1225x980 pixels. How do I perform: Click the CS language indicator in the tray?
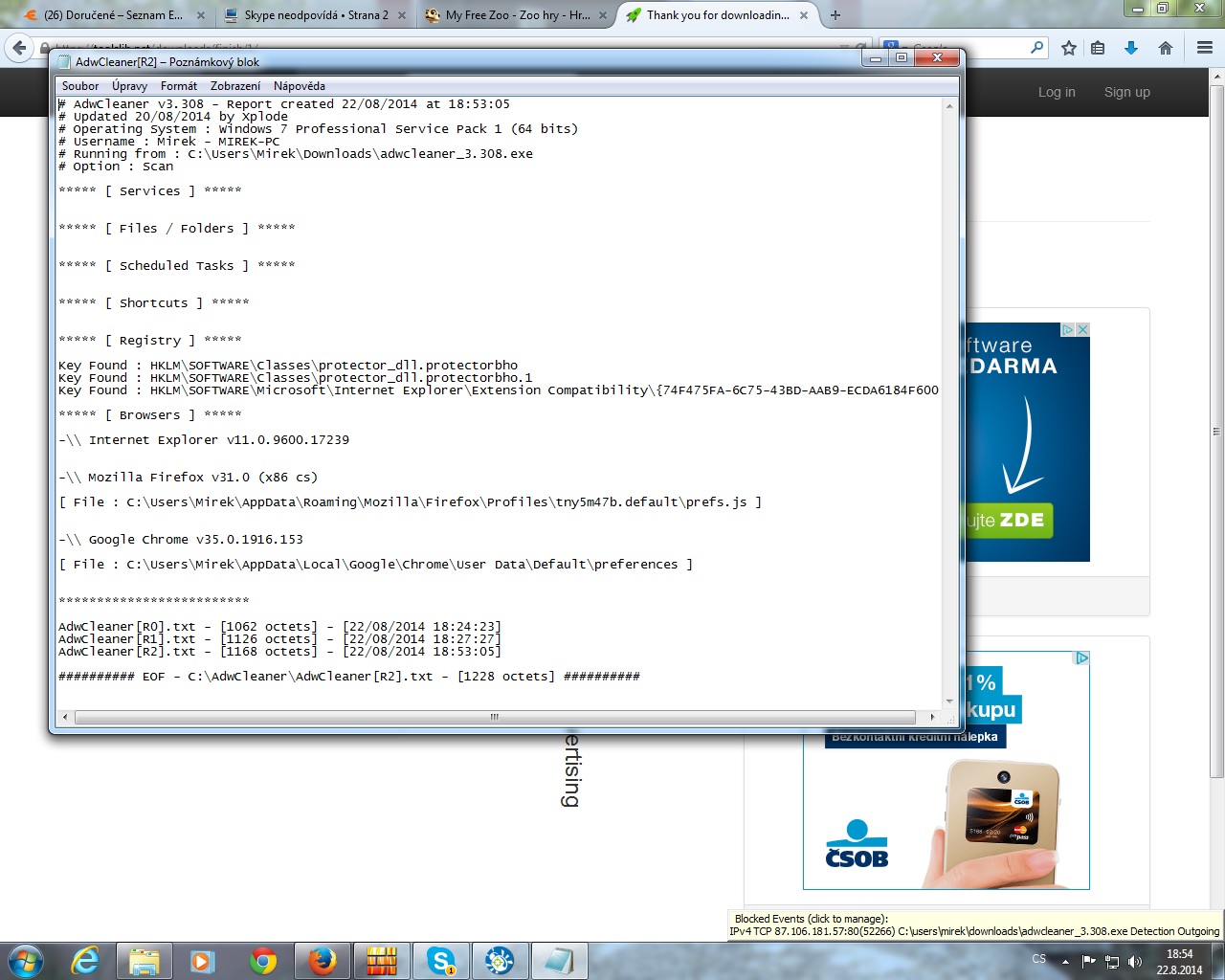pos(1039,959)
